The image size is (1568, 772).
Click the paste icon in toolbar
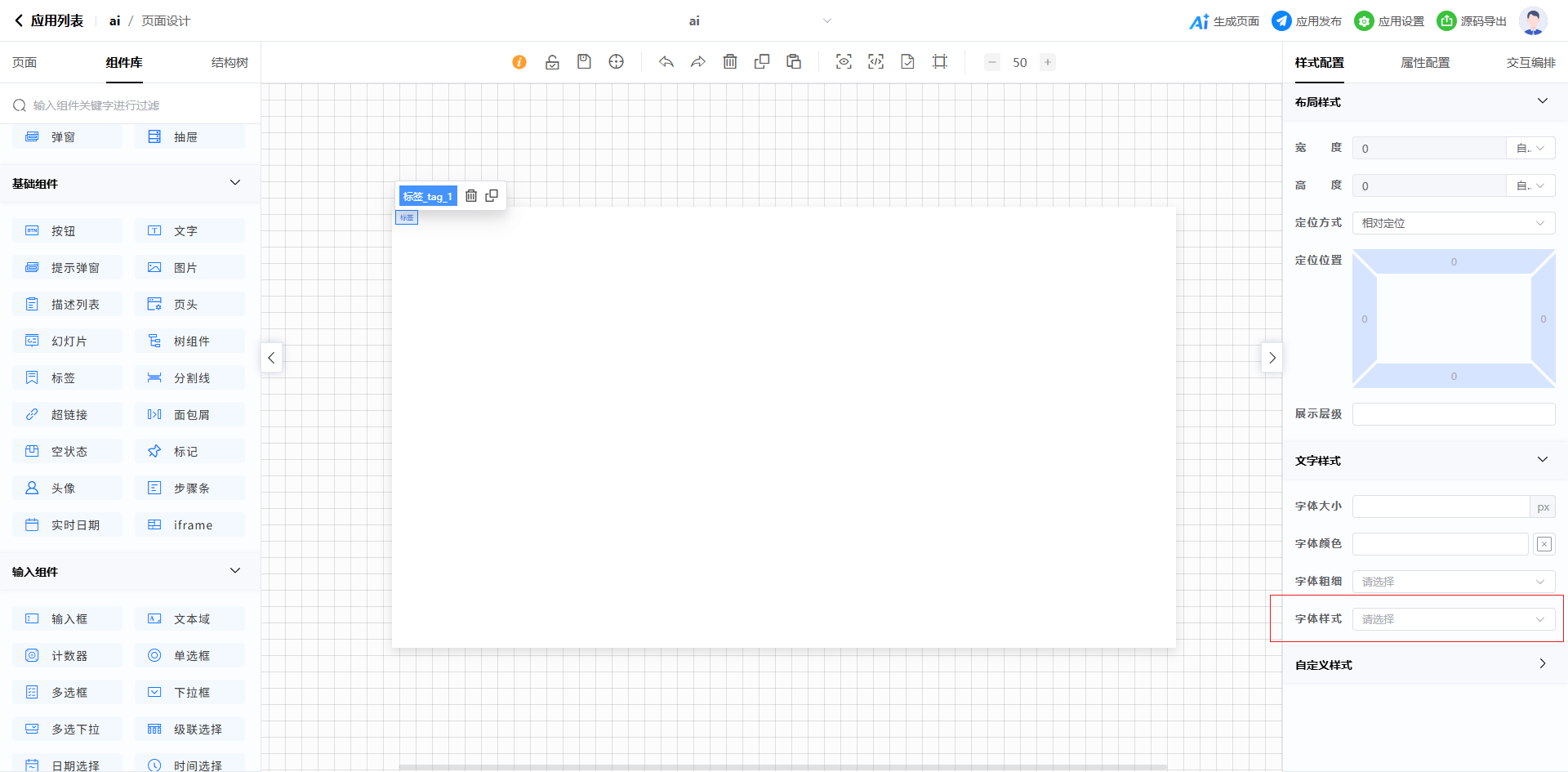click(x=794, y=62)
